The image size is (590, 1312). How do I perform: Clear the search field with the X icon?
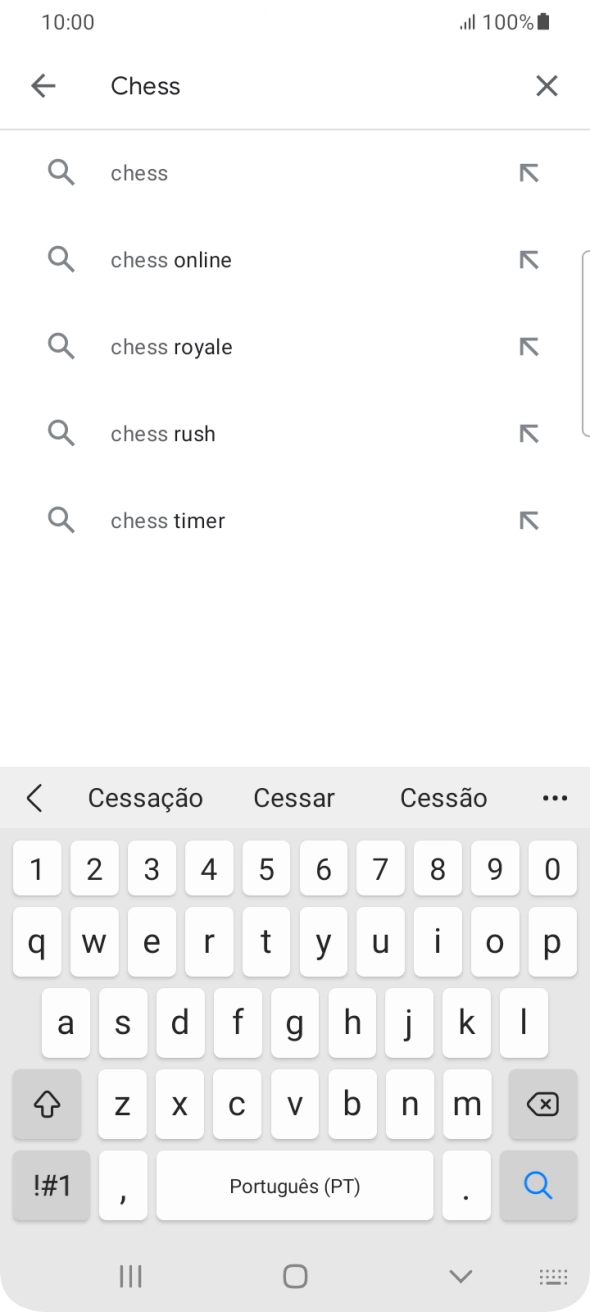point(546,86)
